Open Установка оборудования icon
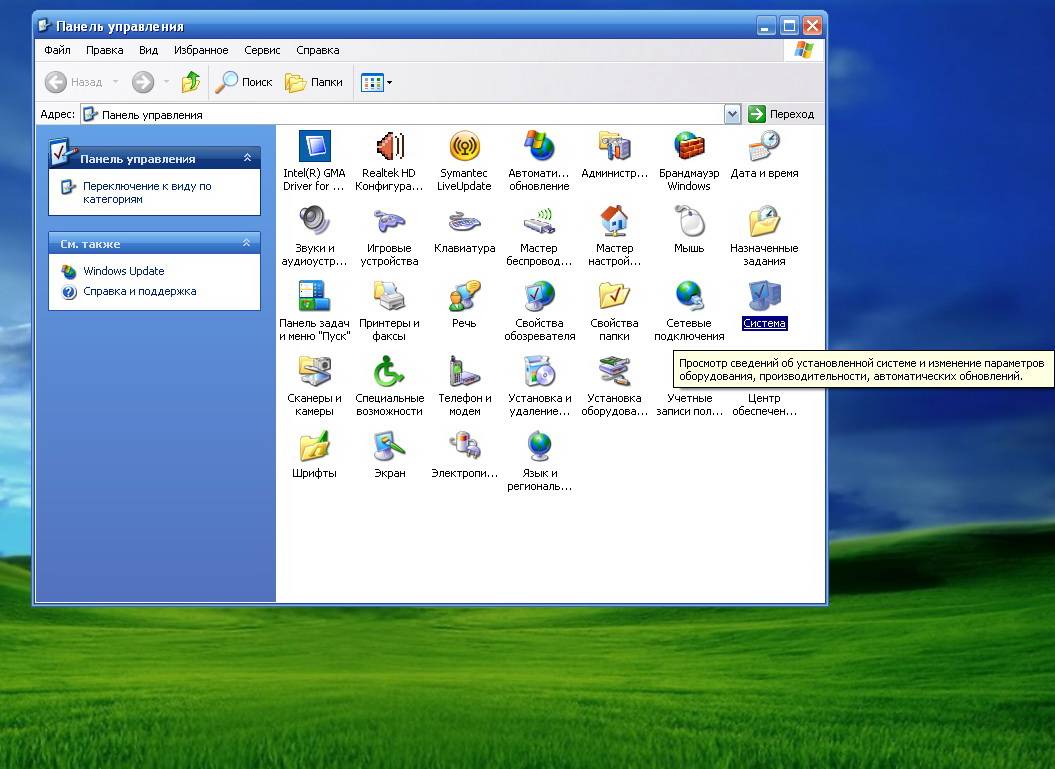Viewport: 1055px width, 769px height. click(614, 371)
